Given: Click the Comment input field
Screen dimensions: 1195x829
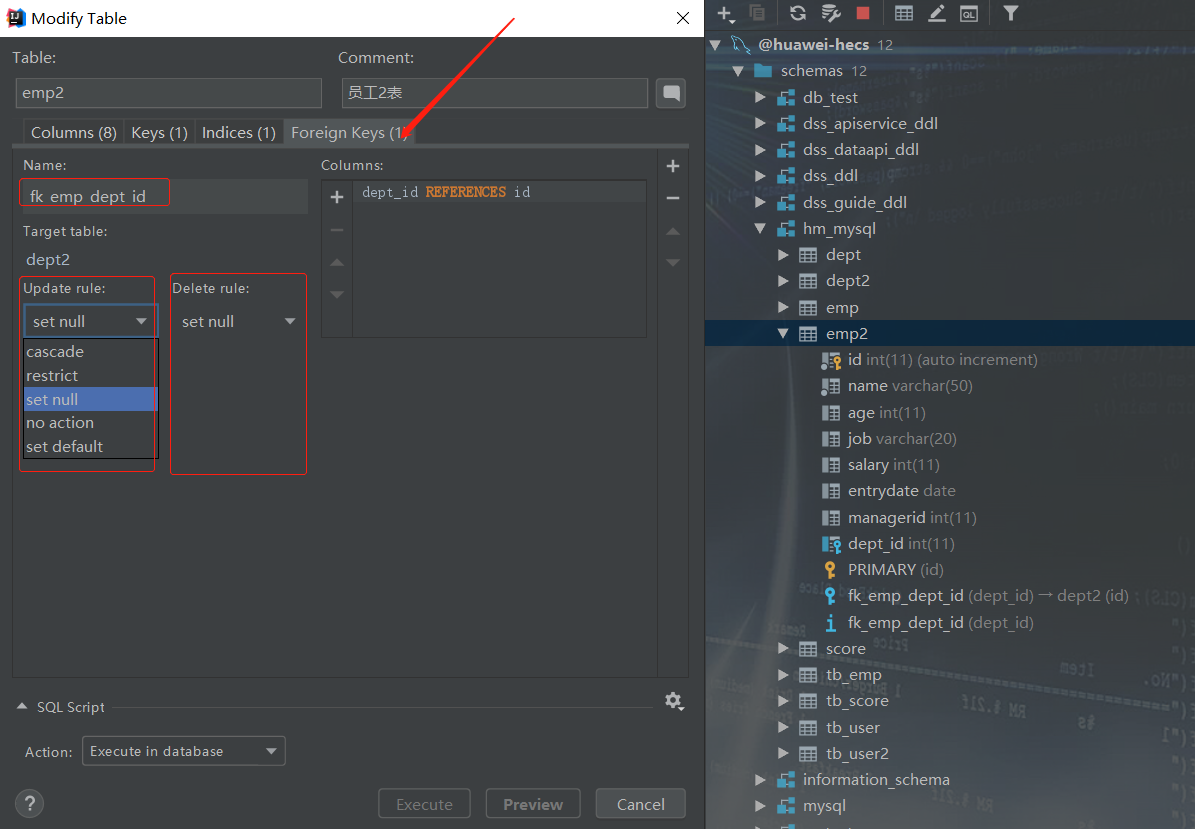Looking at the screenshot, I should (x=495, y=93).
